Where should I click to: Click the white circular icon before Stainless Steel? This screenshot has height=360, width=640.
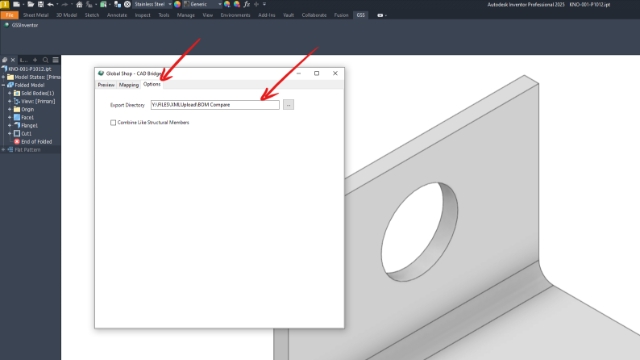point(127,4)
